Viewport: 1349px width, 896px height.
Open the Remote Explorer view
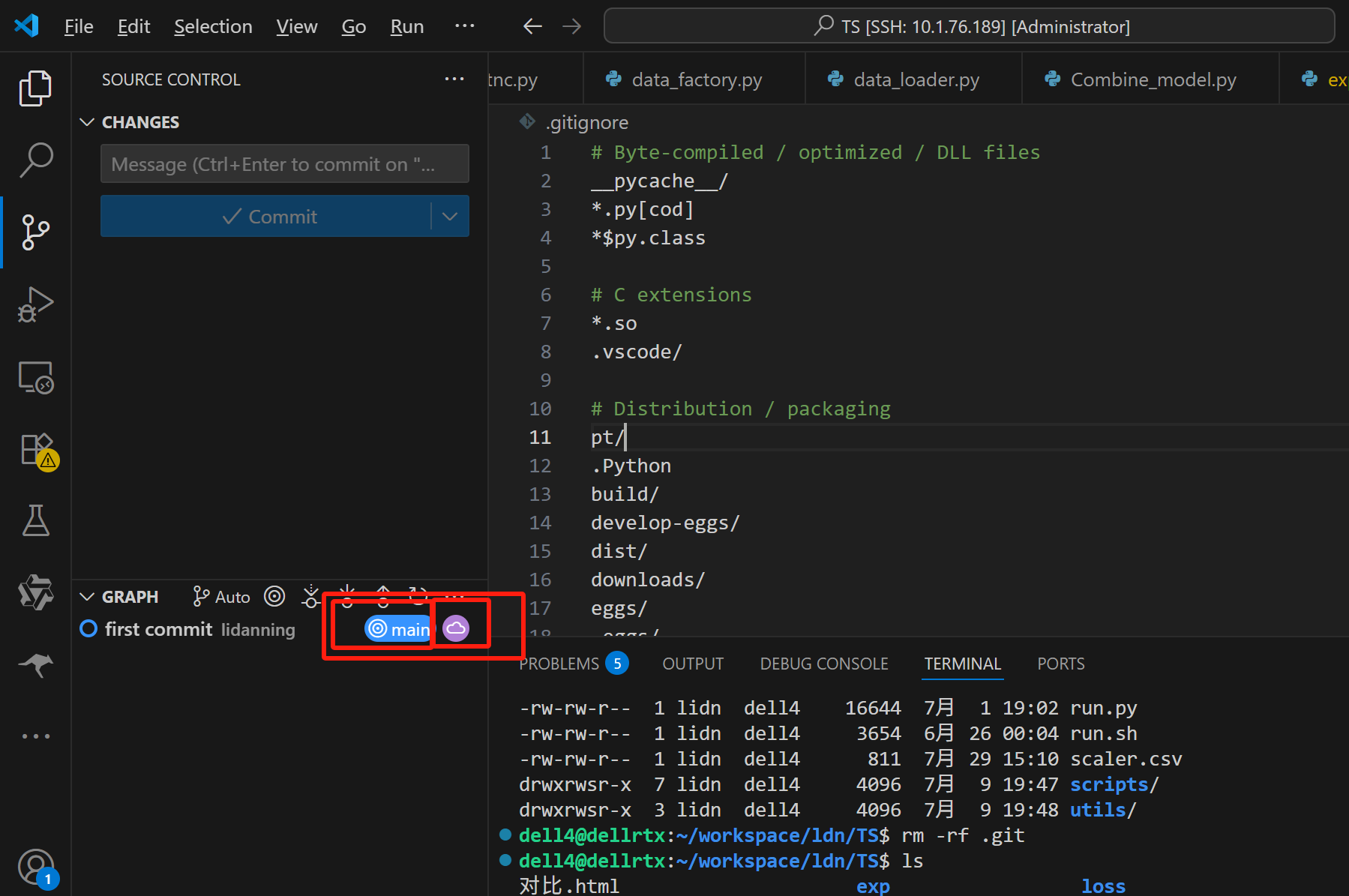(x=35, y=376)
